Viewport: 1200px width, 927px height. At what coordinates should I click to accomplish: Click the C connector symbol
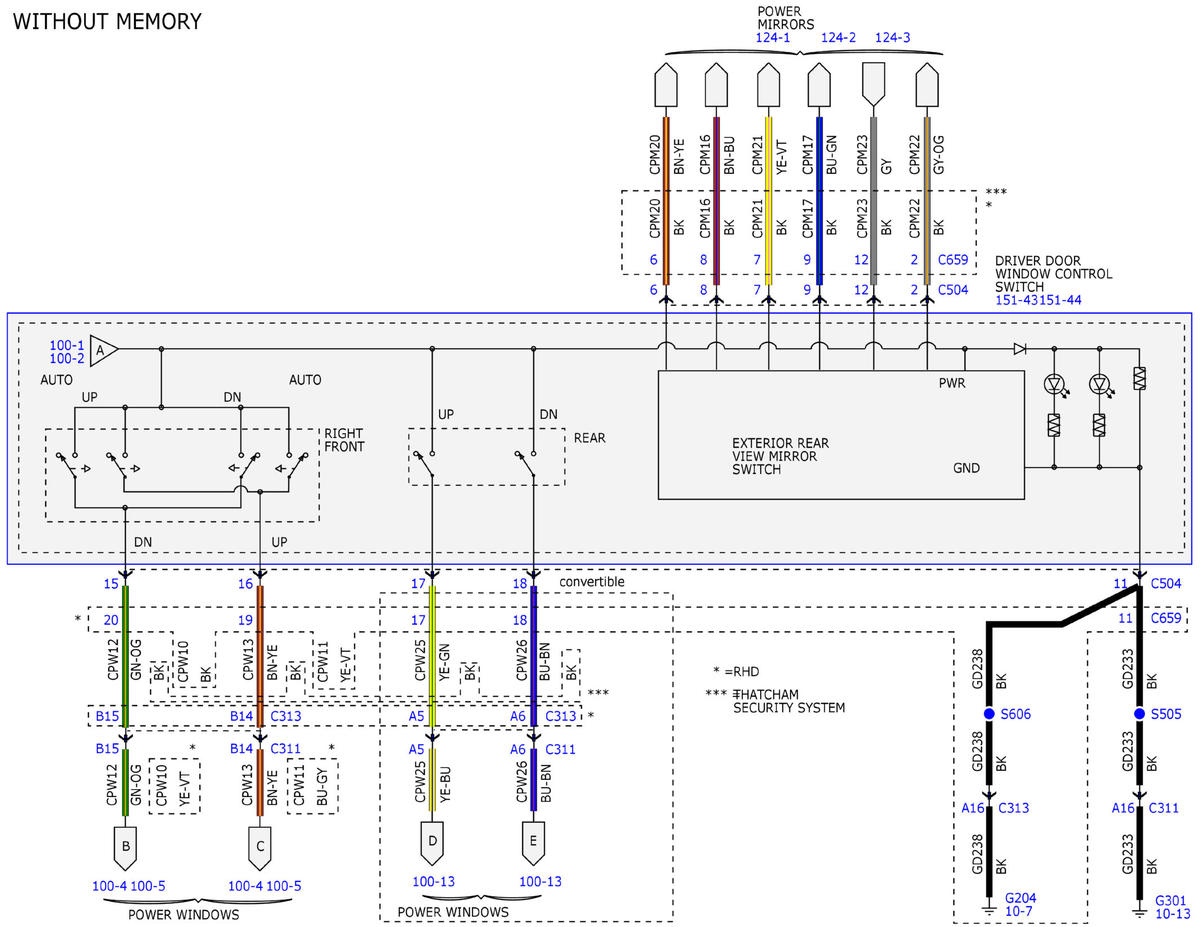click(x=261, y=848)
